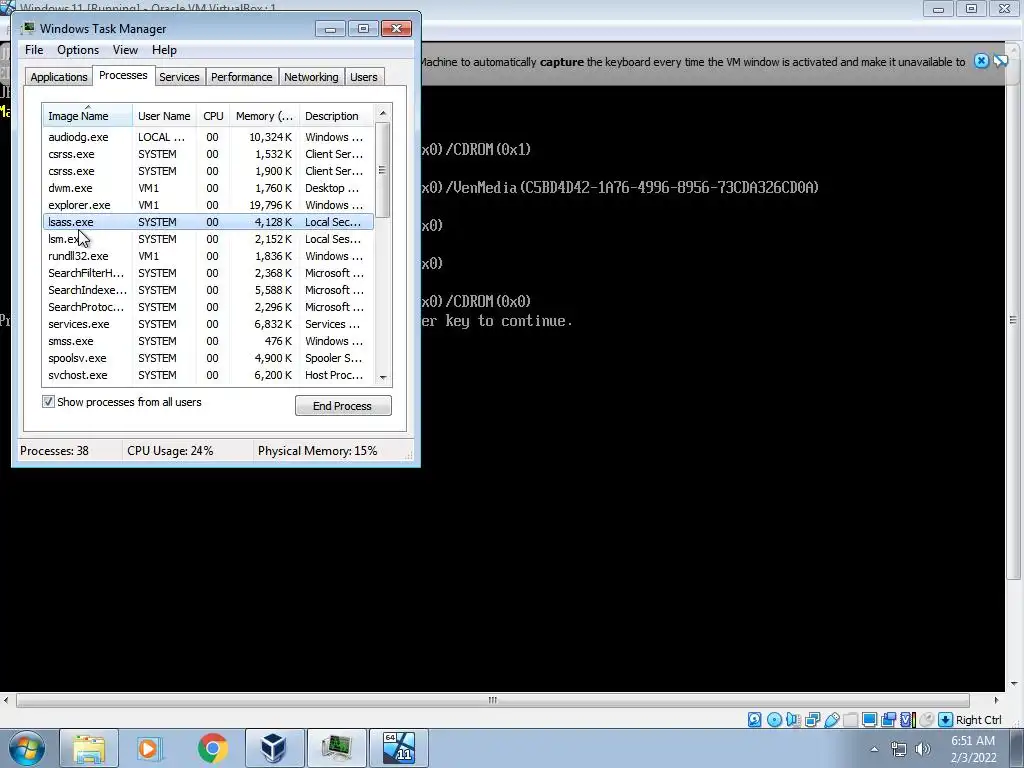Click the Show desktop strip beside the clock

point(1018,749)
